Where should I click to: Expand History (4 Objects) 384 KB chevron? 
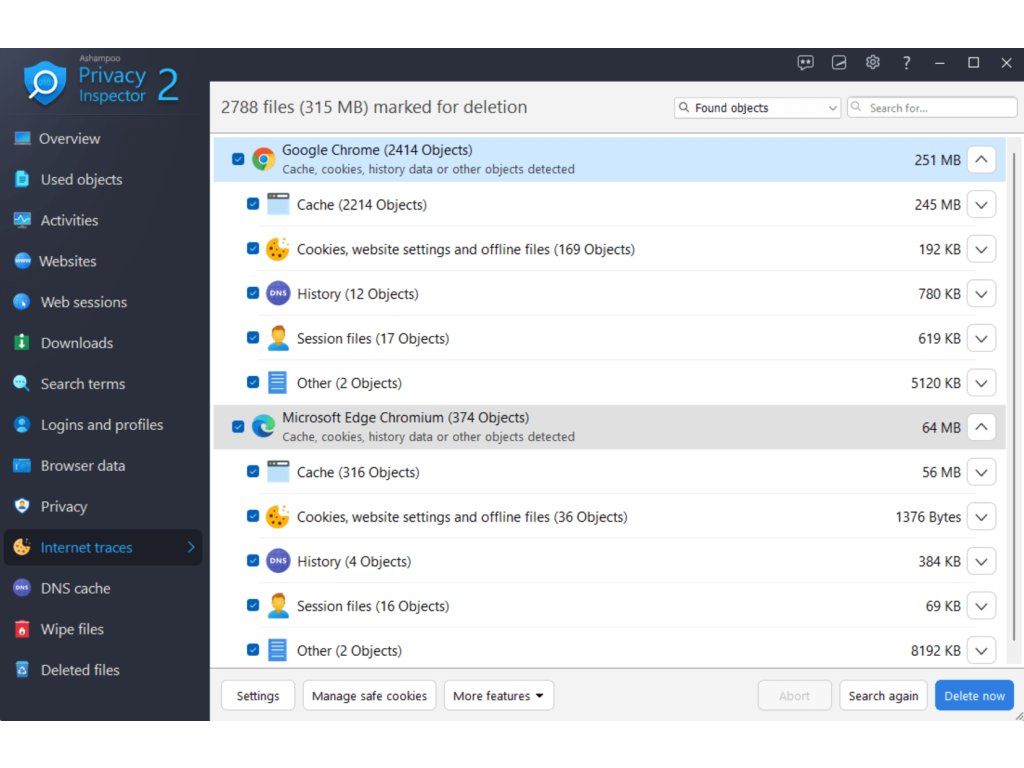tap(981, 562)
